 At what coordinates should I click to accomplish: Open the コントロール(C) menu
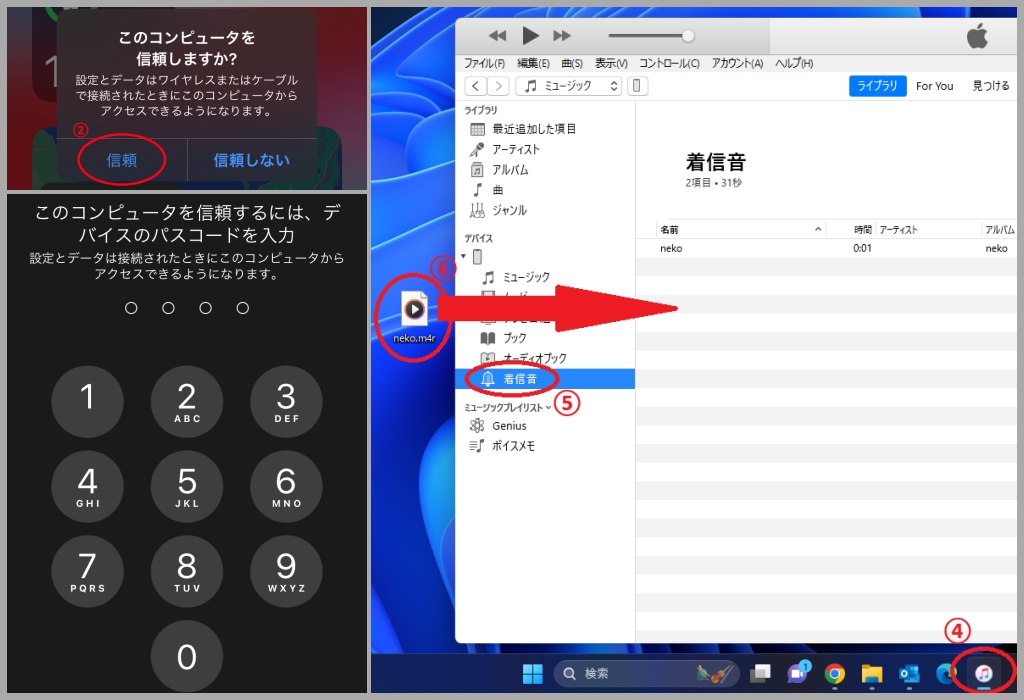tap(669, 63)
